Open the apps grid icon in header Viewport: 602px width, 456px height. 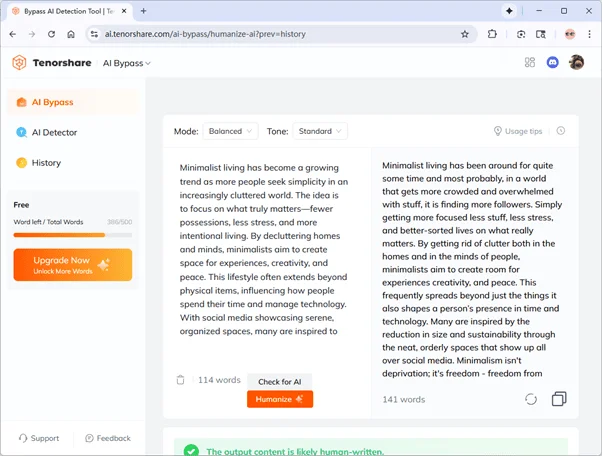tap(530, 62)
